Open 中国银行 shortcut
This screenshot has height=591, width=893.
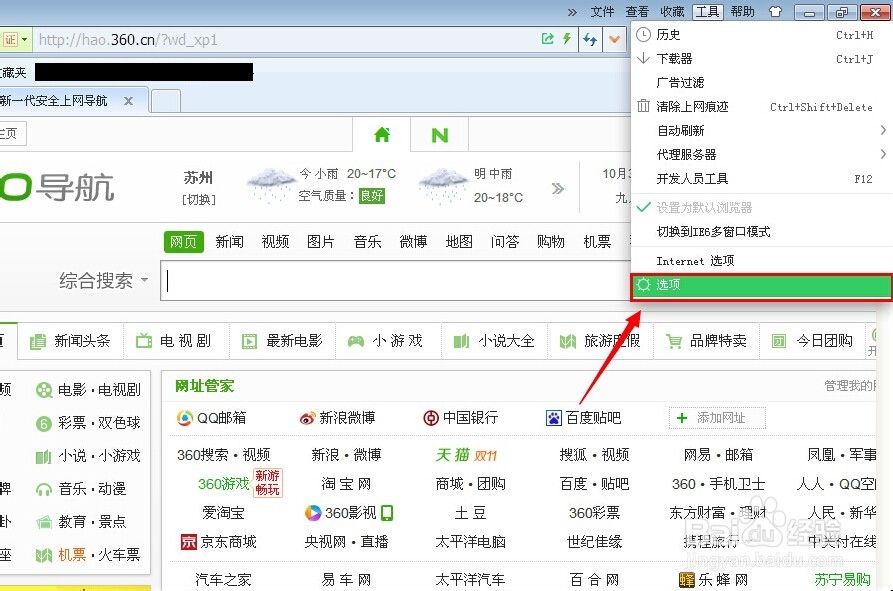click(461, 418)
